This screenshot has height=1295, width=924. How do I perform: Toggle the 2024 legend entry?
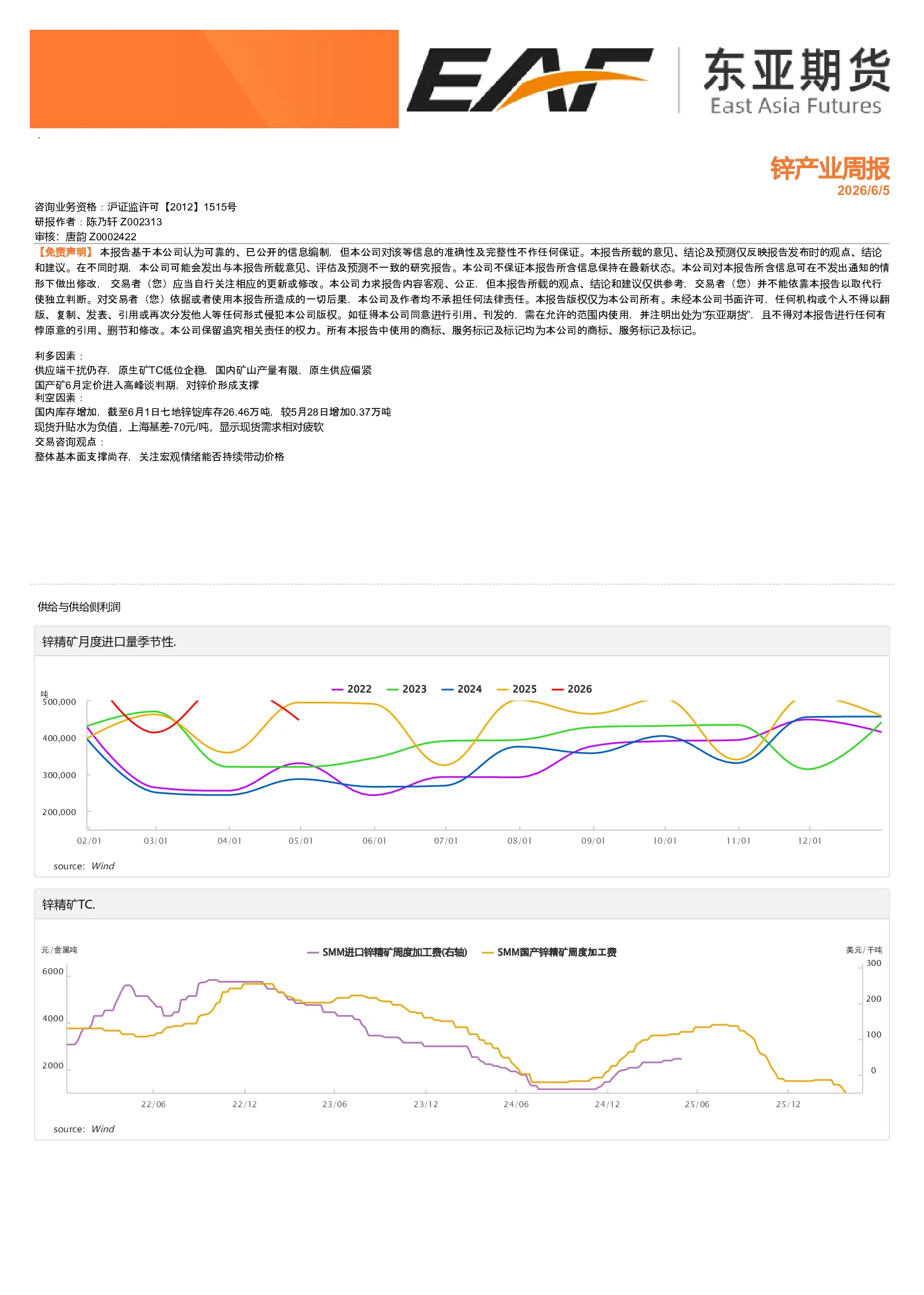pos(461,689)
